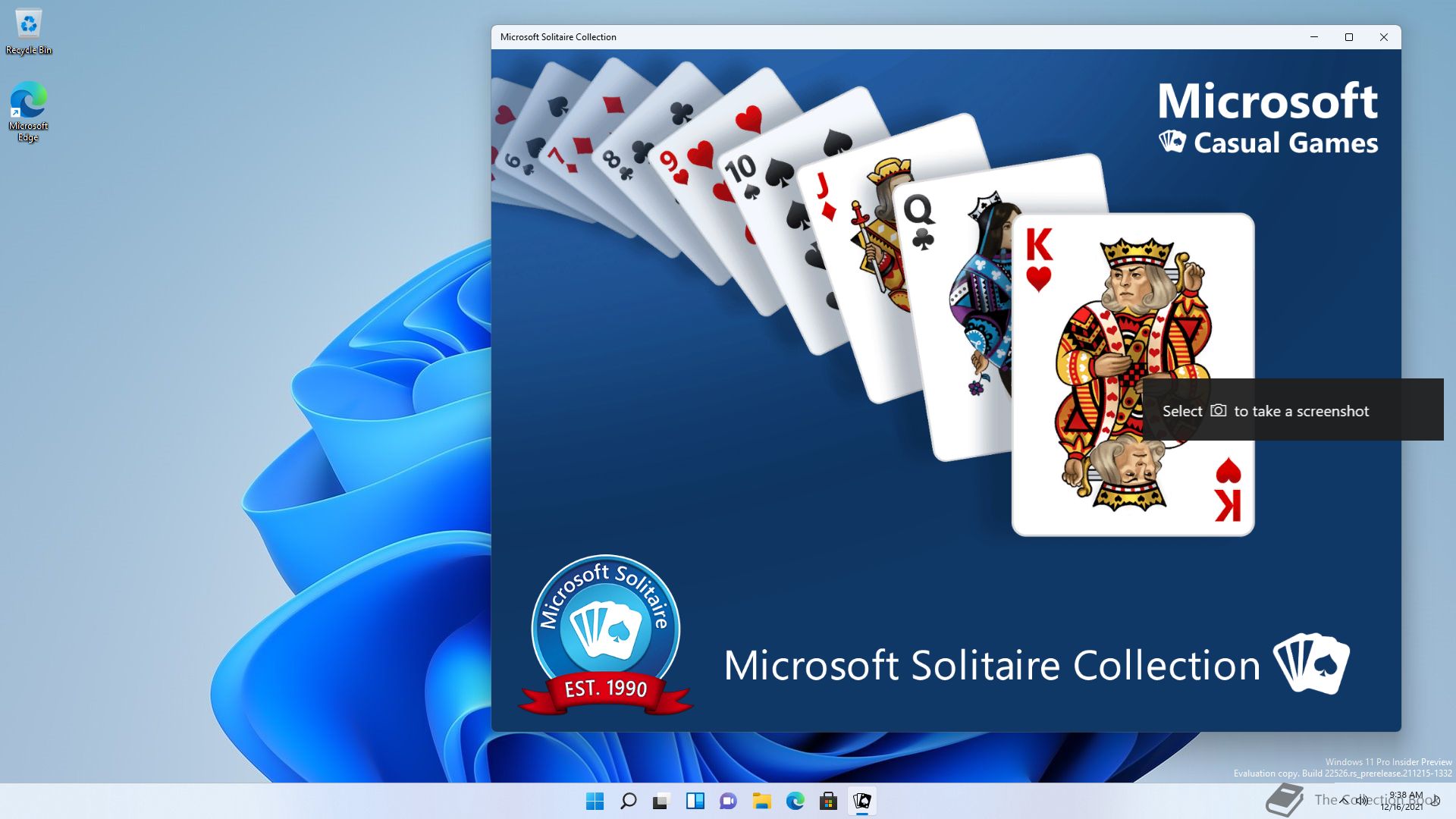Open taskbar Search magnifier
The height and width of the screenshot is (819, 1456).
[x=629, y=801]
